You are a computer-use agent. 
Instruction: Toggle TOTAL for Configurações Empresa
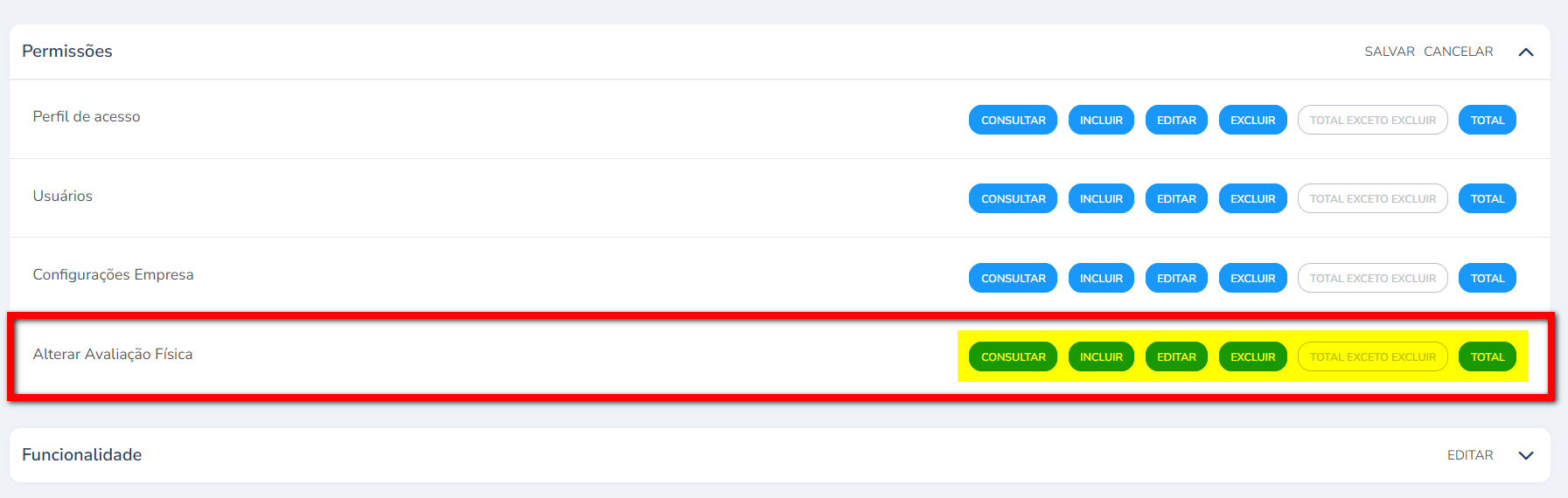pos(1487,279)
